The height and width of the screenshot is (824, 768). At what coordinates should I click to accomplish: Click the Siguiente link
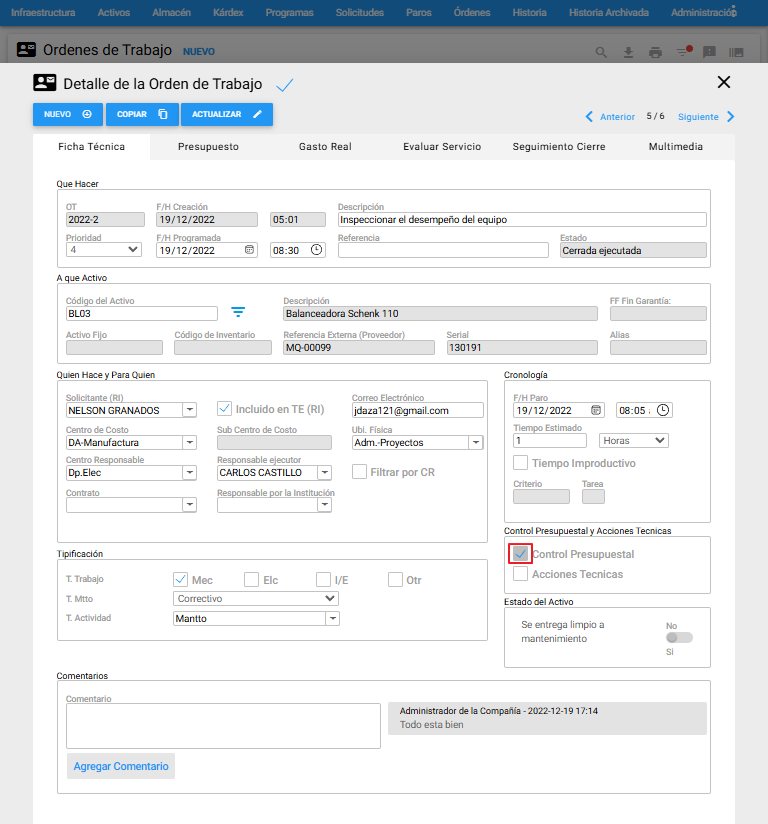pos(698,117)
